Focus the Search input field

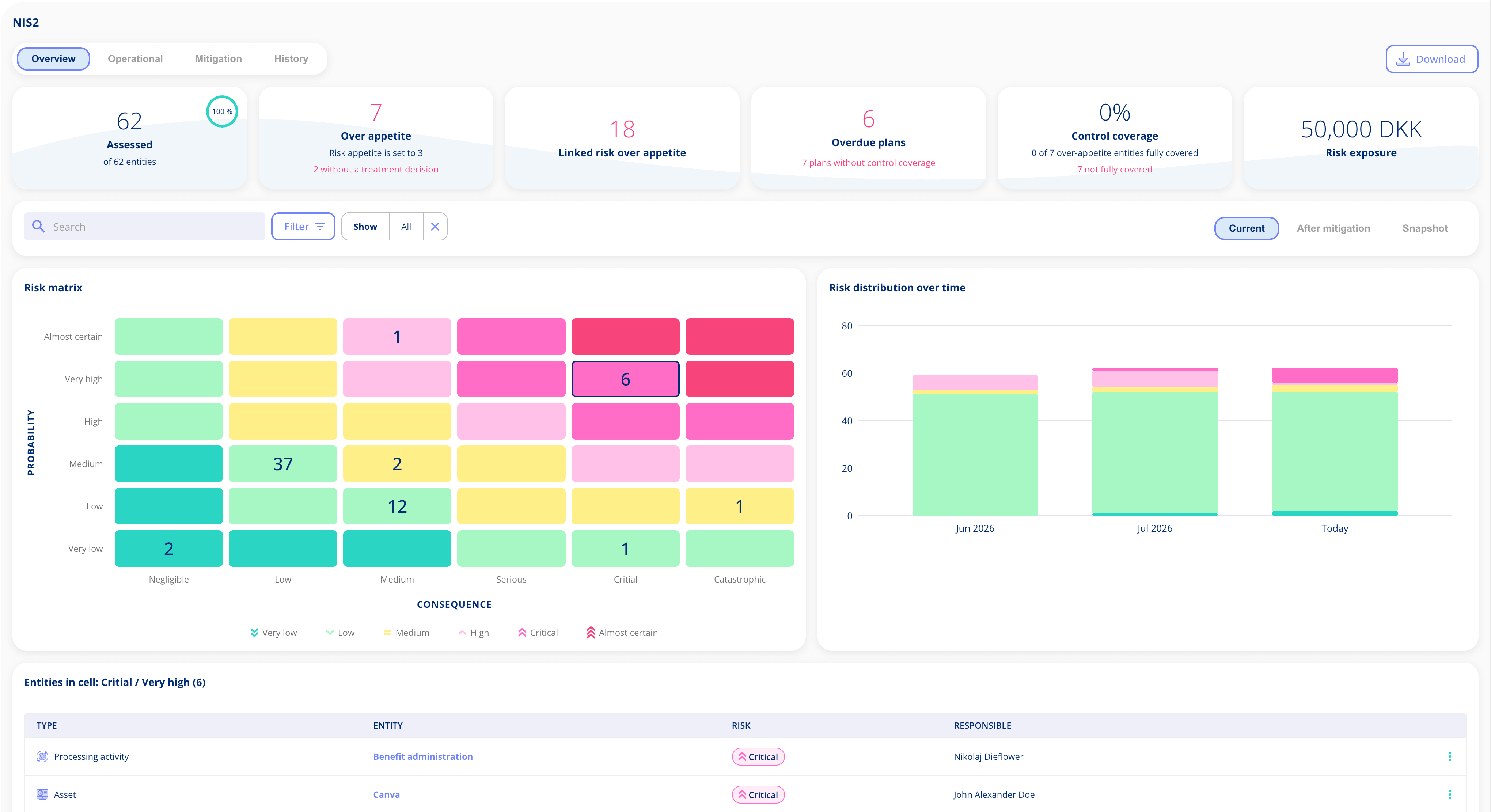coord(144,226)
